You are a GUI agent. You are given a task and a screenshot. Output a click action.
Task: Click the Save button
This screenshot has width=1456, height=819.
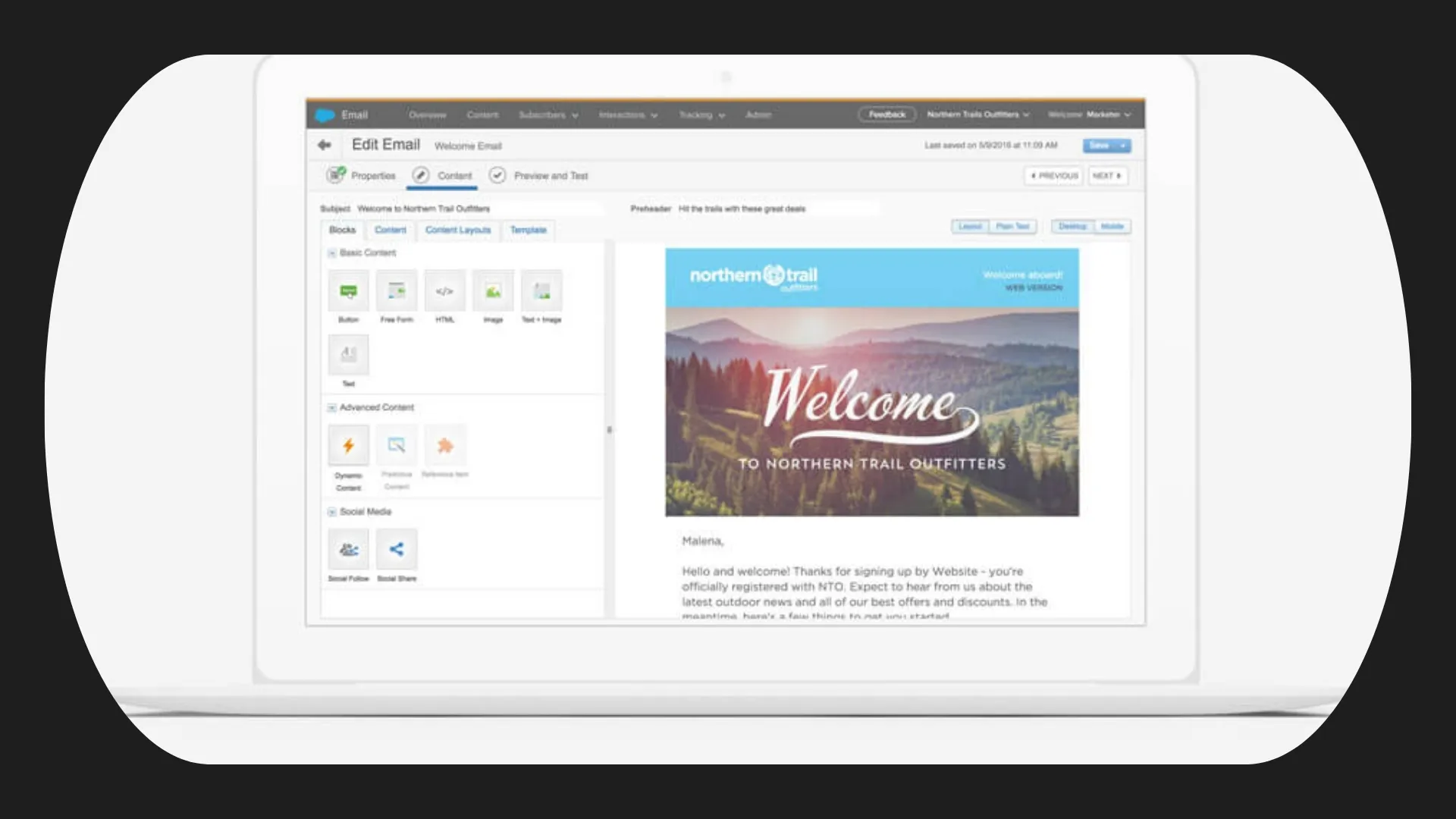click(1099, 146)
